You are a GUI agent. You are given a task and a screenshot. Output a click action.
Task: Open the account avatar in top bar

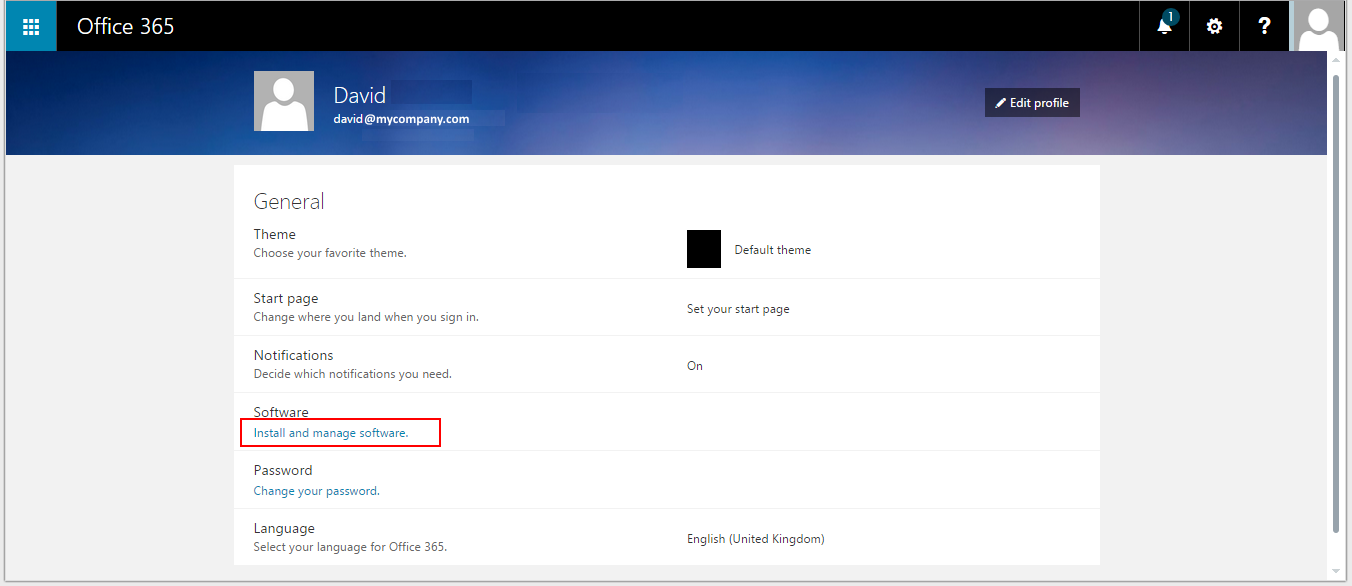1318,26
